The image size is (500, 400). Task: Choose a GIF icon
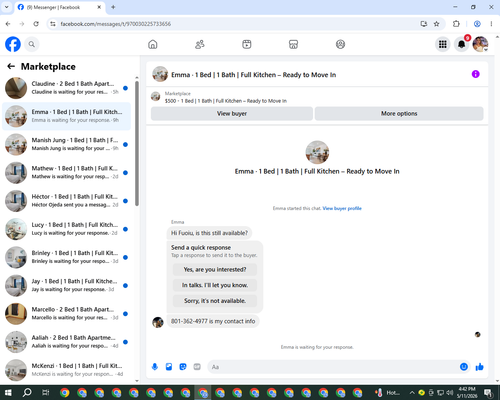197,367
